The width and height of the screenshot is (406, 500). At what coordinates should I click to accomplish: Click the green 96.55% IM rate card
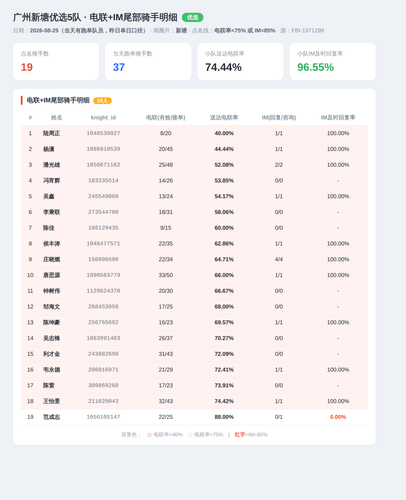click(332, 61)
